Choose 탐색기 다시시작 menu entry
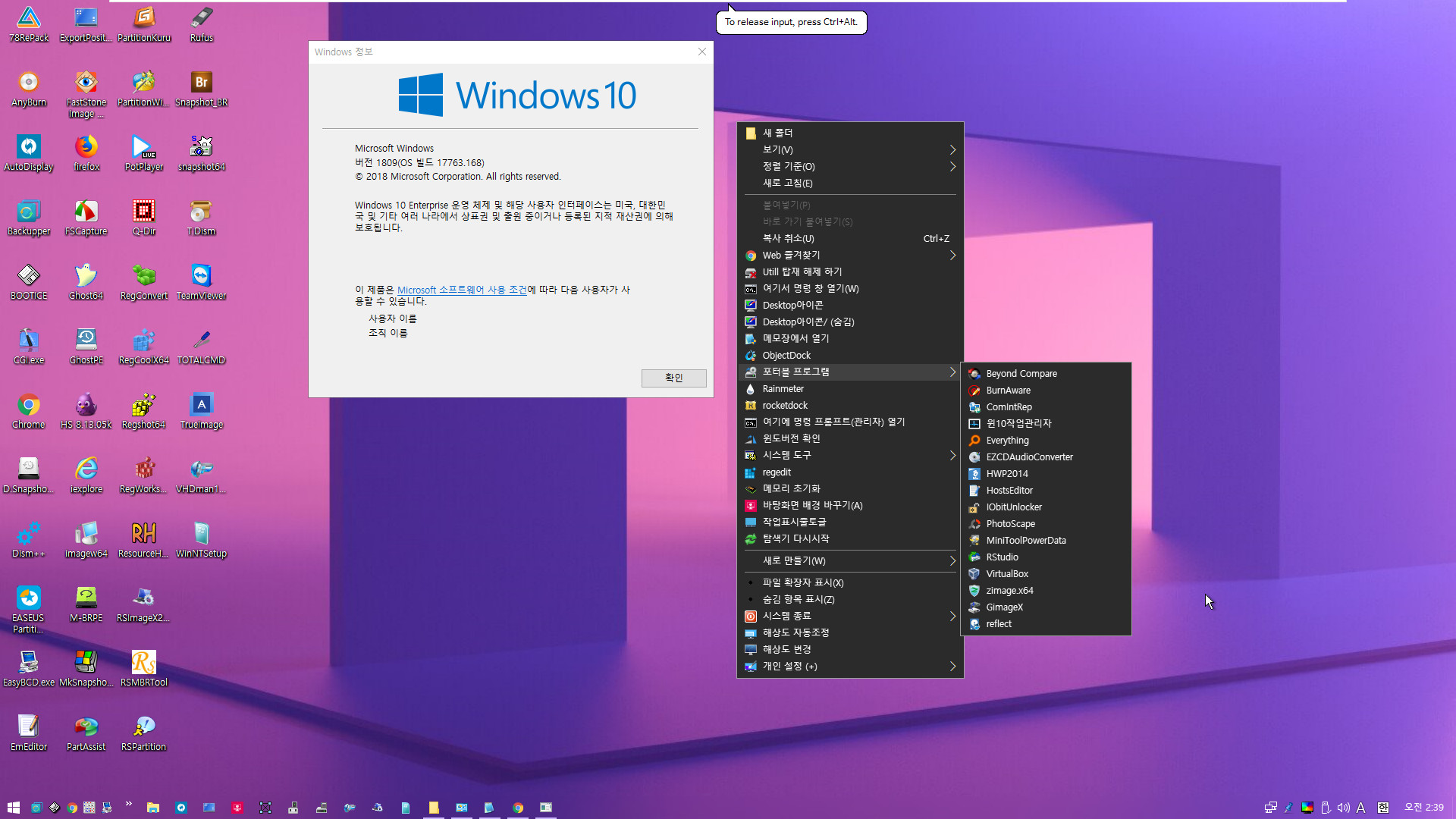 (850, 538)
